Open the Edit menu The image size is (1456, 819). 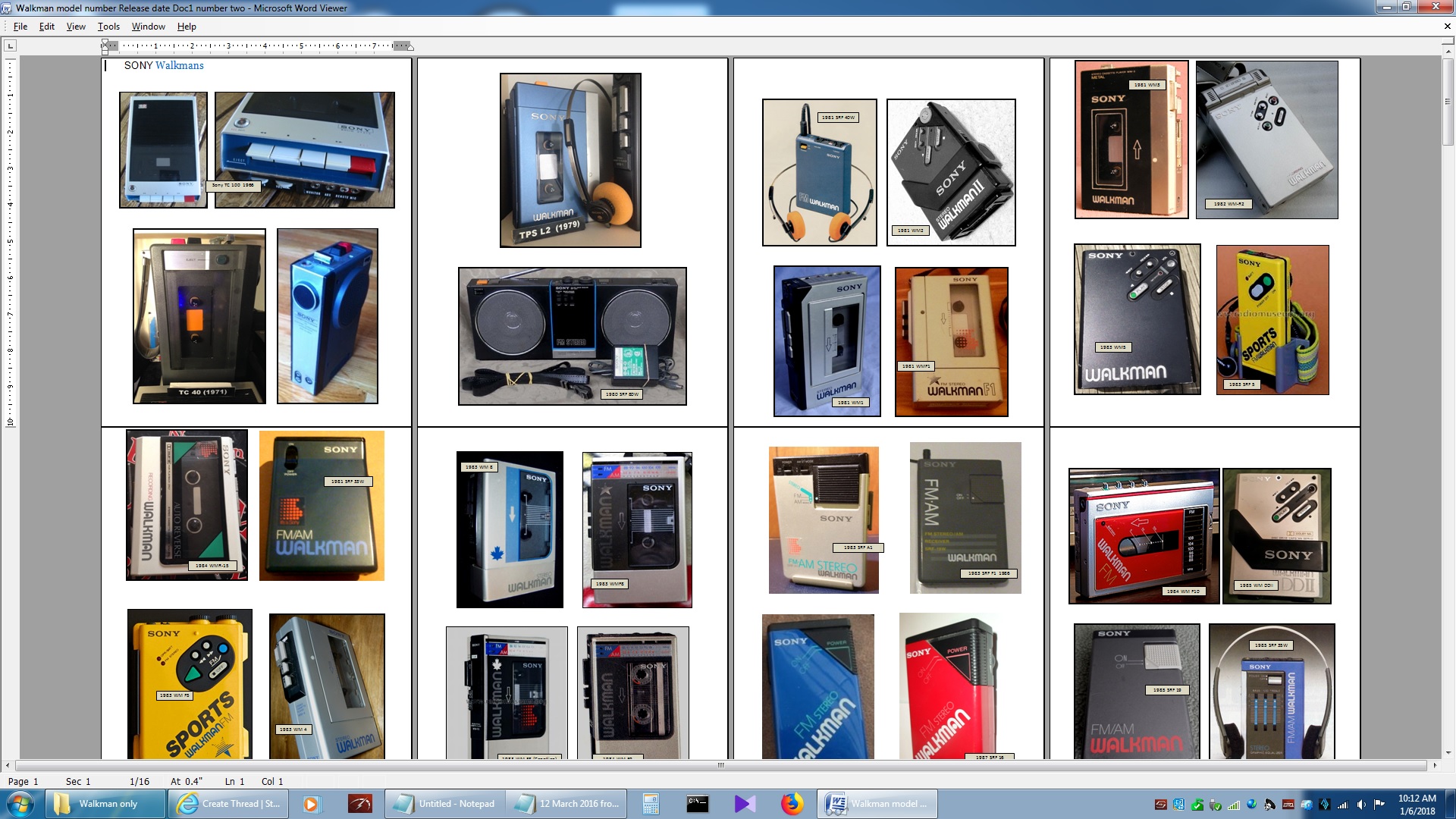point(47,26)
